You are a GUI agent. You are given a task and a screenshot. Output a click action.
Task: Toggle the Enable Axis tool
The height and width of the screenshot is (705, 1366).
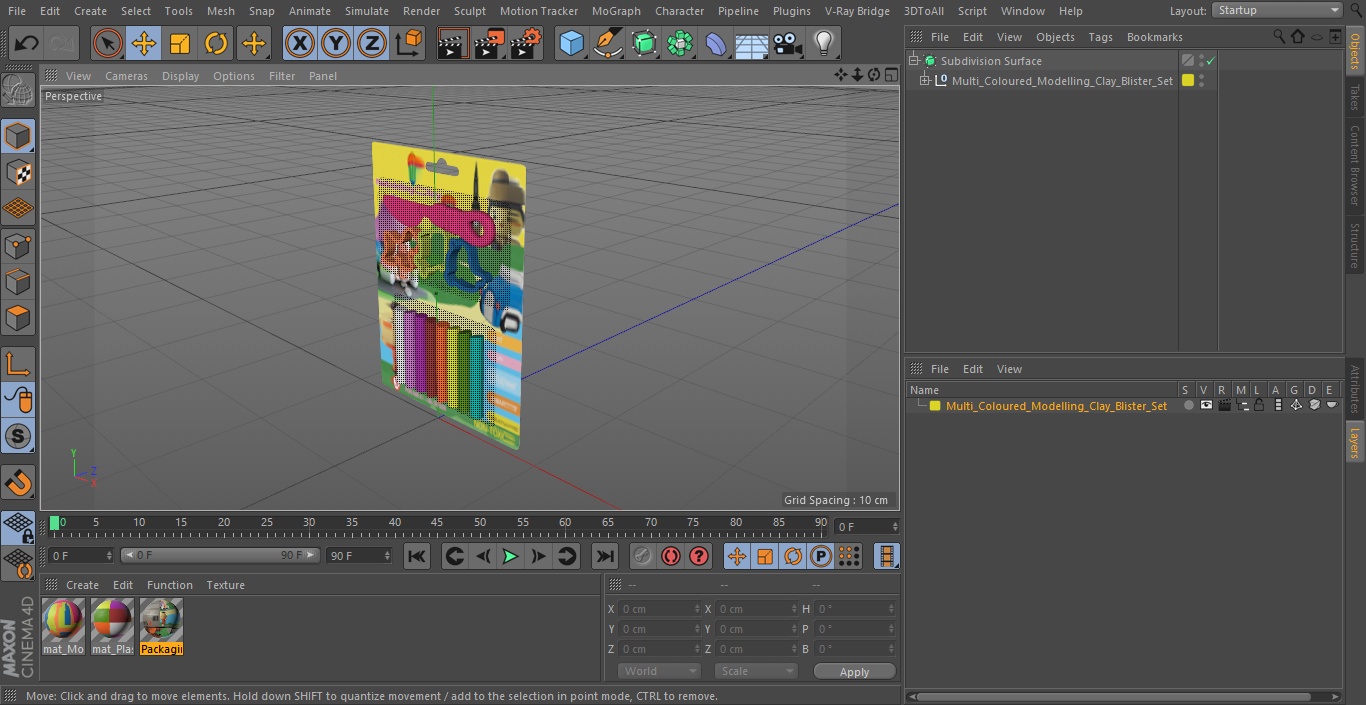(x=18, y=363)
